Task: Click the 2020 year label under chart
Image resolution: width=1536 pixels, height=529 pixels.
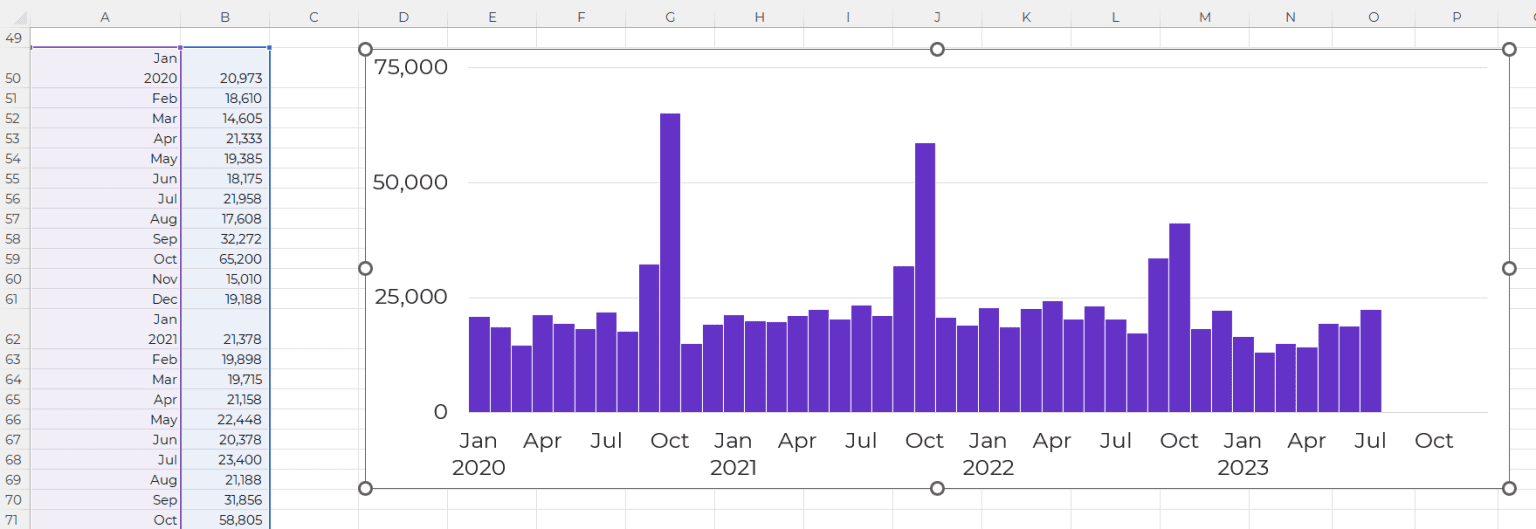Action: (x=479, y=468)
